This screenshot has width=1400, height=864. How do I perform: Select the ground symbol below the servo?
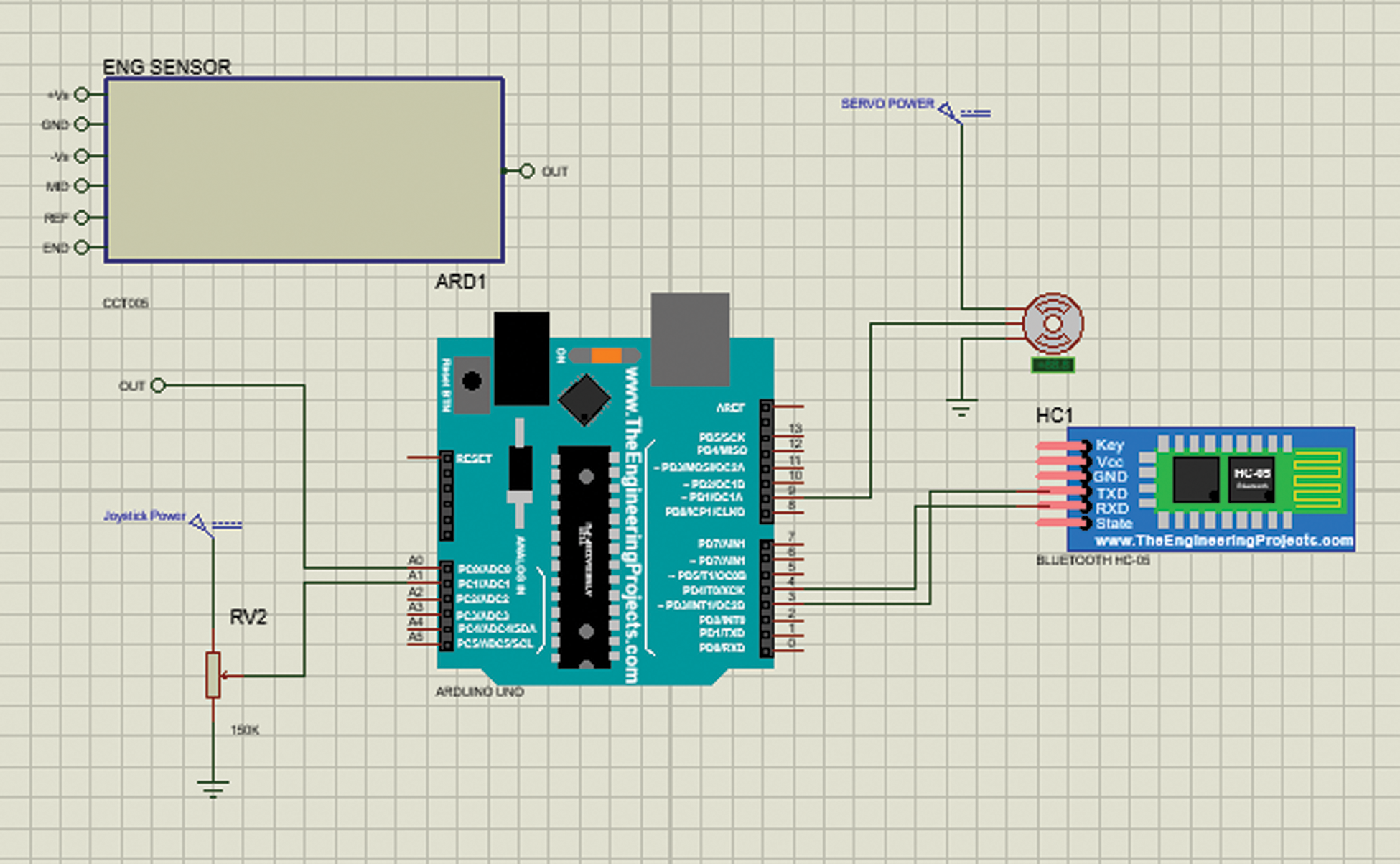tap(961, 407)
